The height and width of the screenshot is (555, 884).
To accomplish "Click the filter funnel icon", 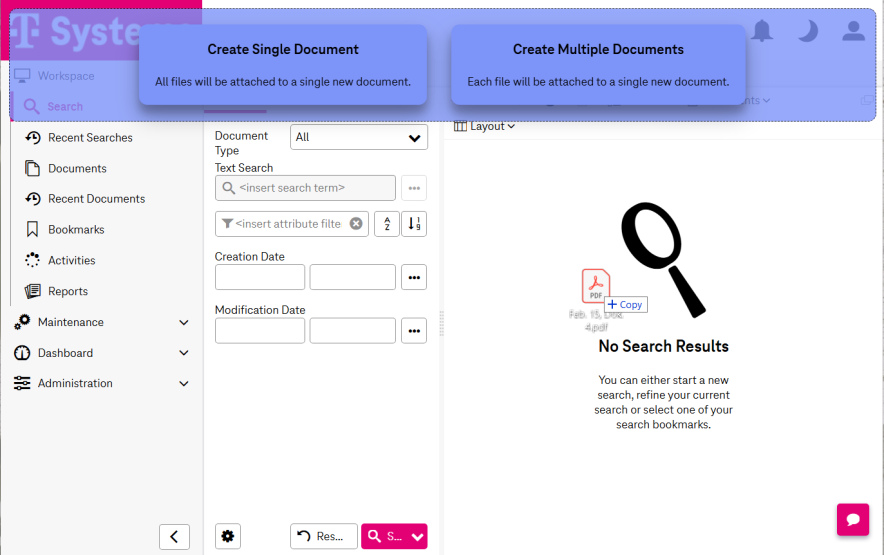I will coord(227,224).
